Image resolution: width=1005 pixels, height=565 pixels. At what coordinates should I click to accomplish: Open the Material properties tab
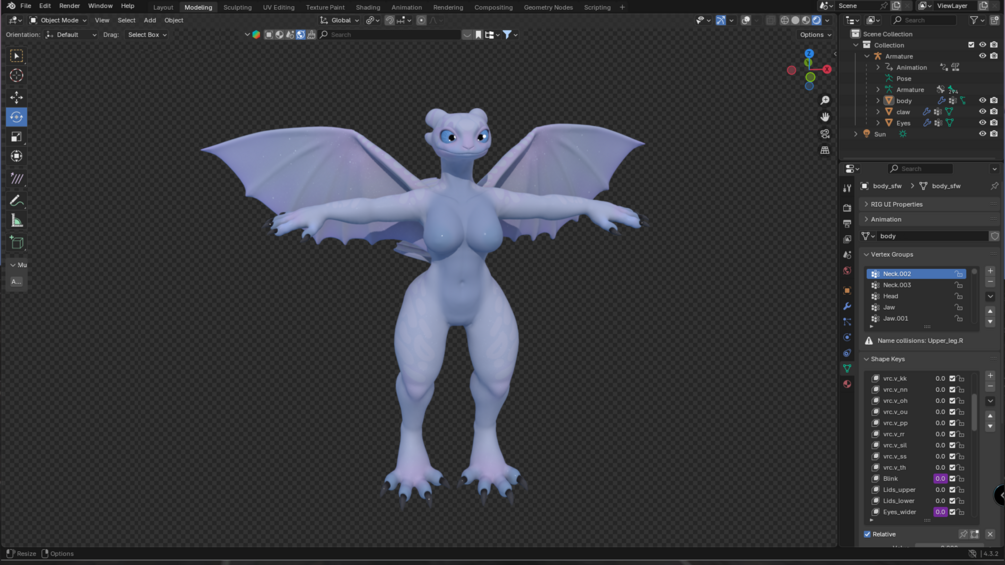(x=847, y=384)
